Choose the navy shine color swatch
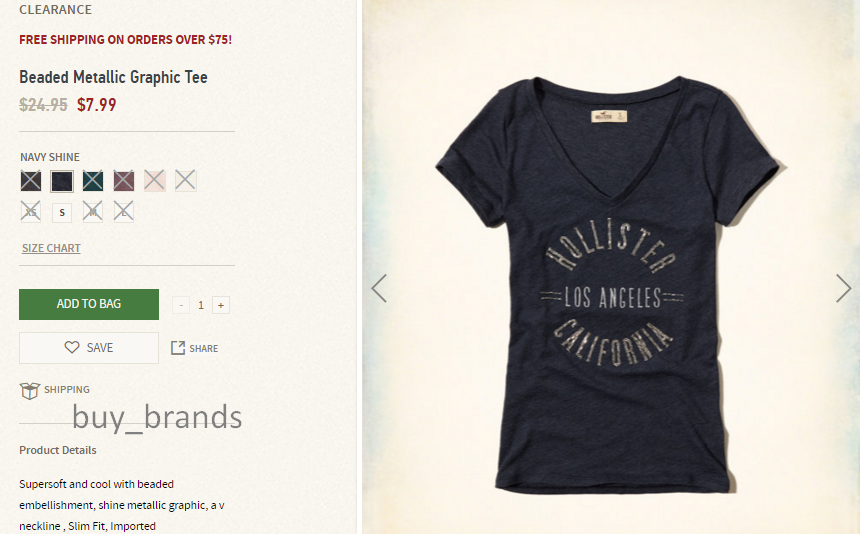Screen dimensions: 861x534 (62, 181)
